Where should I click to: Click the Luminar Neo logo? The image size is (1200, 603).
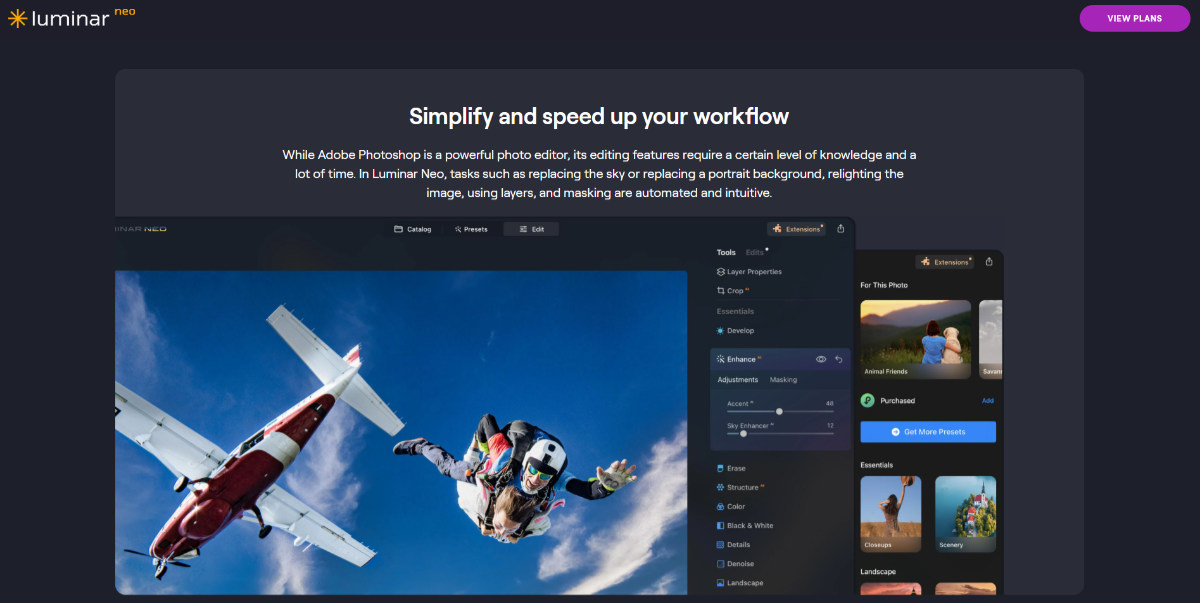click(x=72, y=17)
